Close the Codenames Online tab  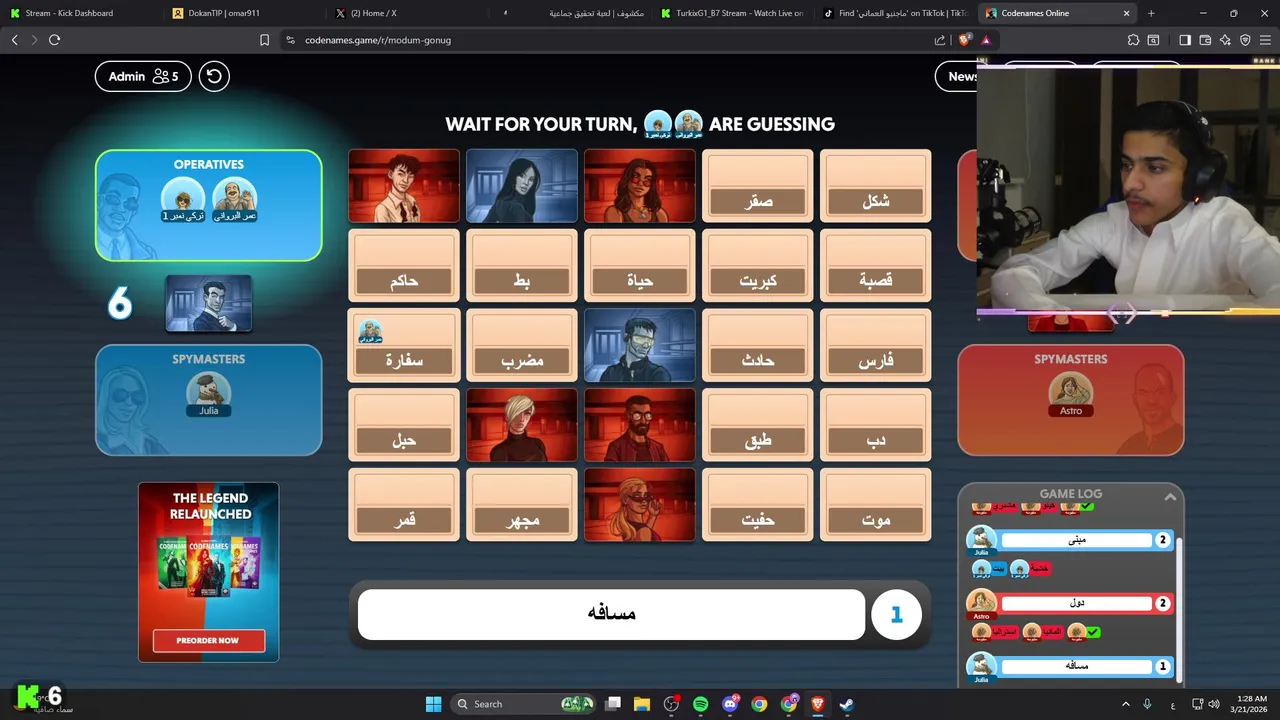click(x=1127, y=13)
